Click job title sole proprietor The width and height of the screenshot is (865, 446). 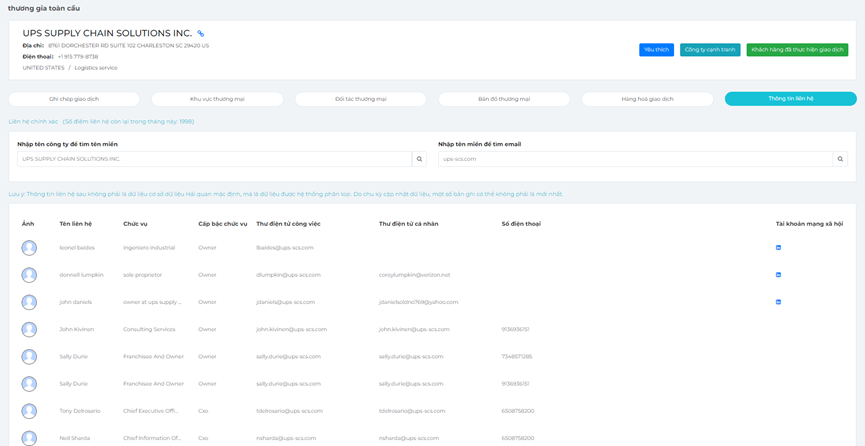tap(141, 275)
